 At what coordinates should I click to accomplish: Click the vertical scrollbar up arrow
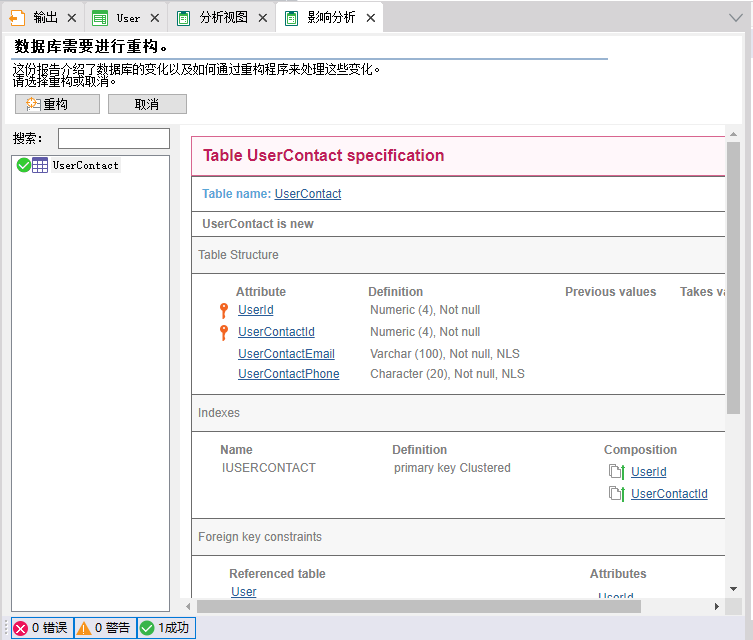click(x=733, y=134)
